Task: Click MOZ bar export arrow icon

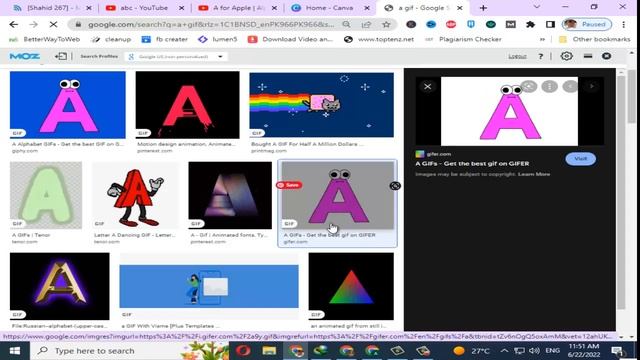Action: coord(61,56)
